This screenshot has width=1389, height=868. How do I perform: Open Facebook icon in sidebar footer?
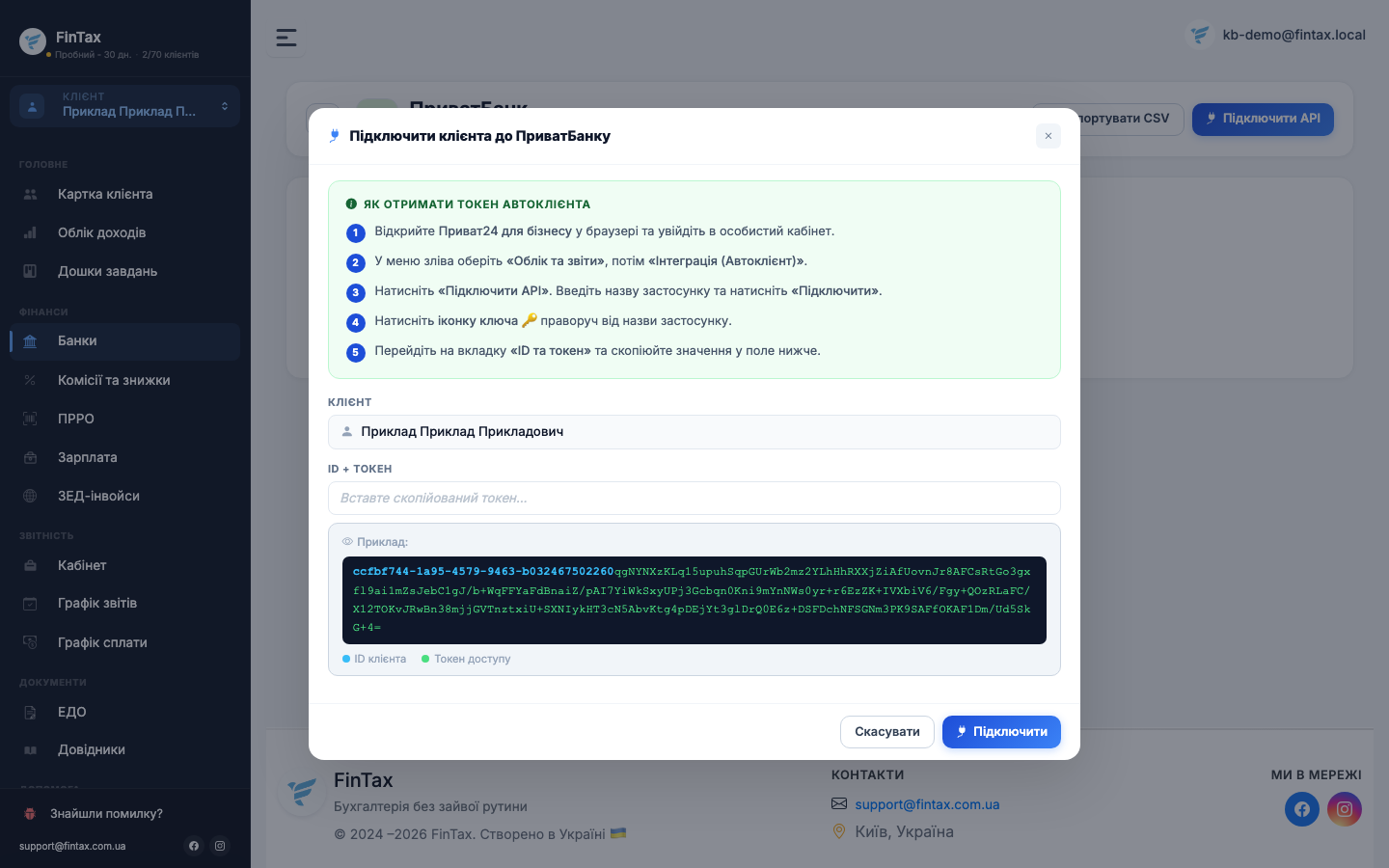(x=194, y=846)
